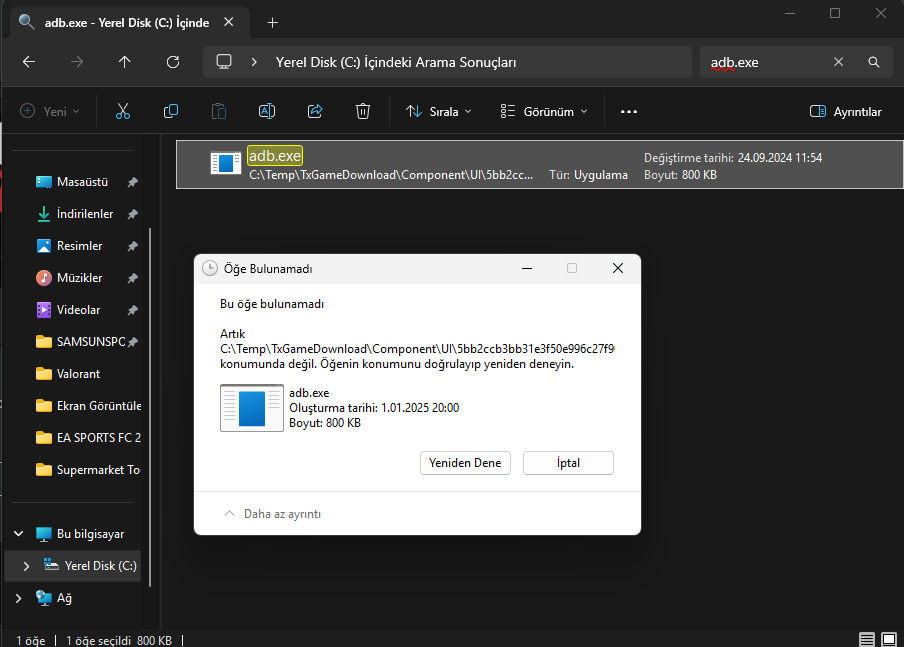Click the Share icon in toolbar

point(315,111)
